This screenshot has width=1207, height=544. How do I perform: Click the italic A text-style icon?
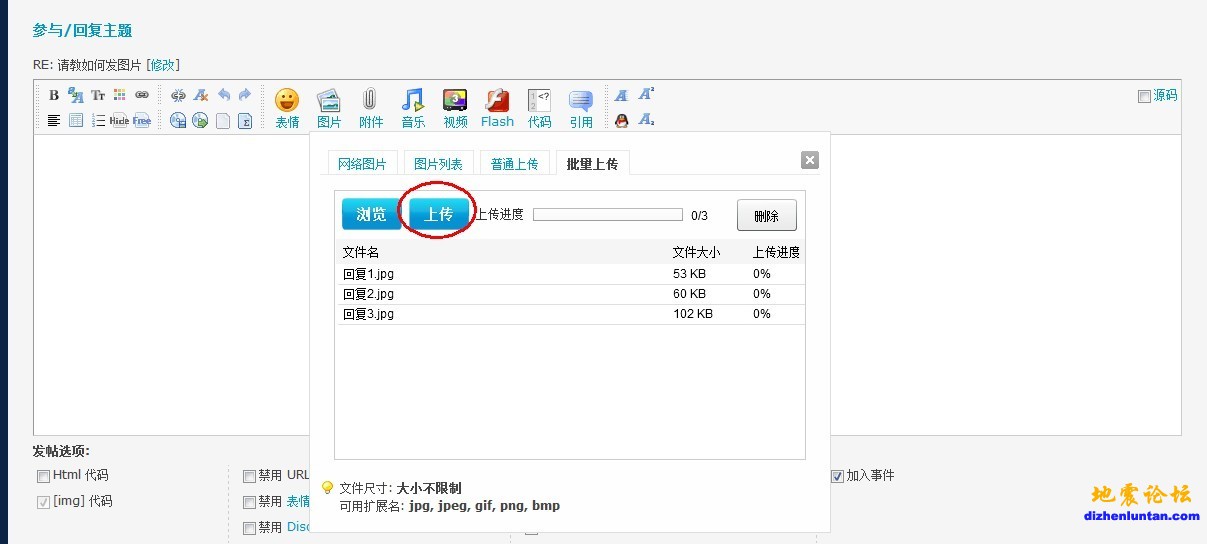pyautogui.click(x=621, y=95)
